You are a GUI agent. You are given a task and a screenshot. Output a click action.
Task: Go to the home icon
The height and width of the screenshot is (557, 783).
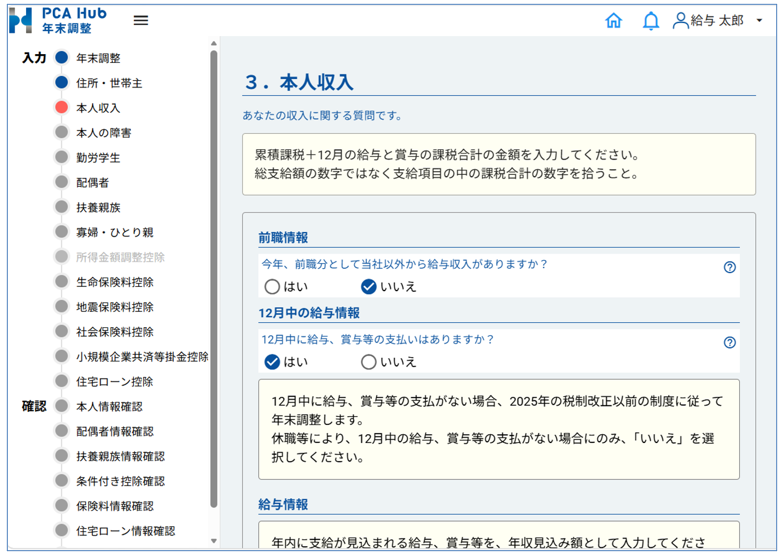coord(614,20)
